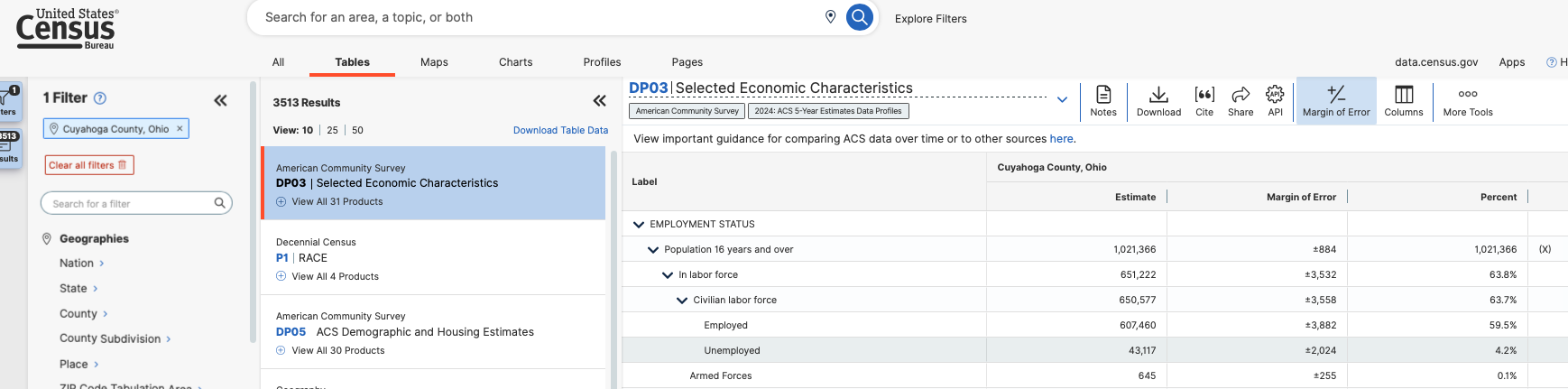The width and height of the screenshot is (1568, 389).
Task: Click Clear all filters button
Action: click(x=89, y=165)
